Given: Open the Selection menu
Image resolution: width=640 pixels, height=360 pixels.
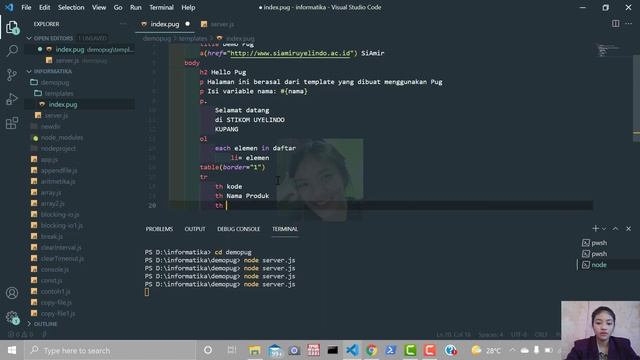Looking at the screenshot, I should click(x=71, y=7).
